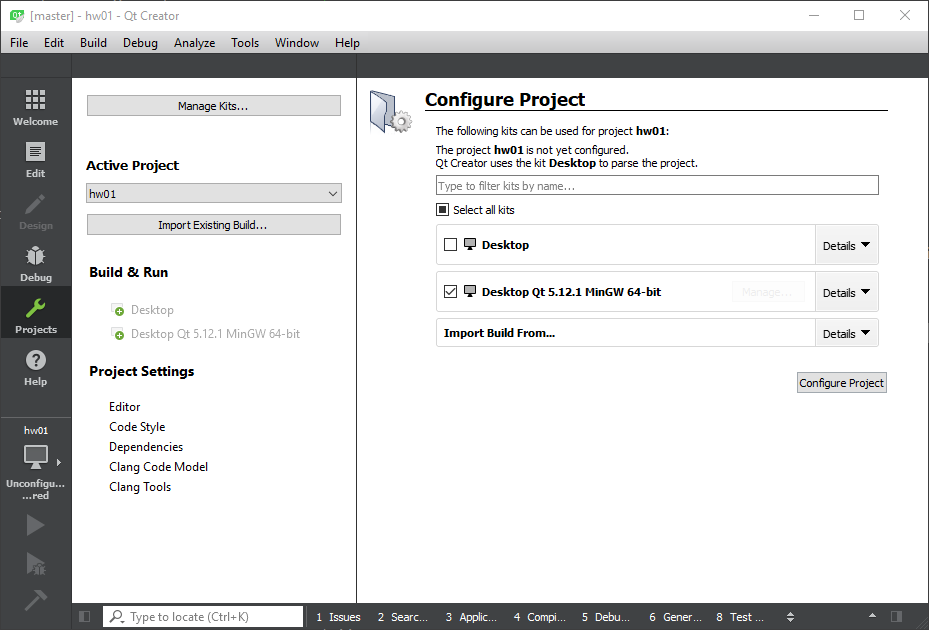Open Active Project hw01 dropdown
Image resolution: width=929 pixels, height=630 pixels.
[x=214, y=193]
